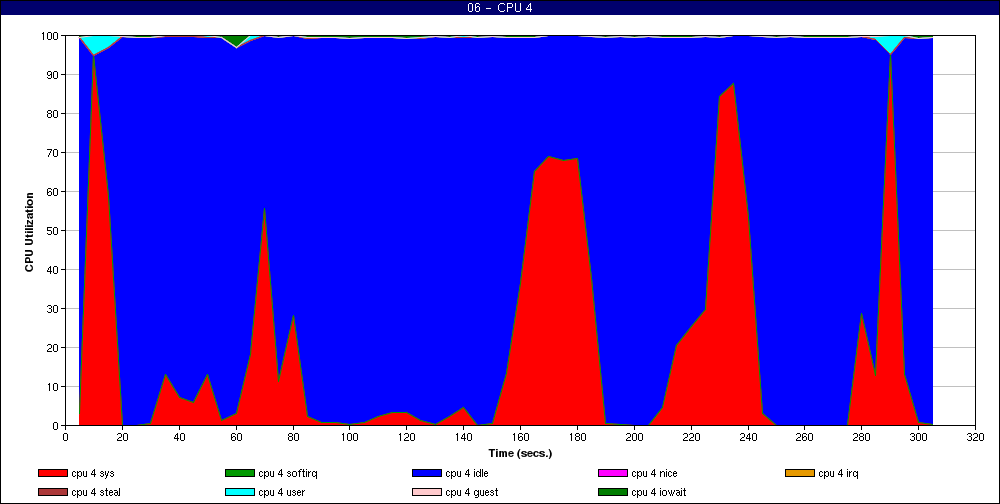1000x504 pixels.
Task: Click the red sys peak near 235 seconds
Action: pyautogui.click(x=733, y=85)
